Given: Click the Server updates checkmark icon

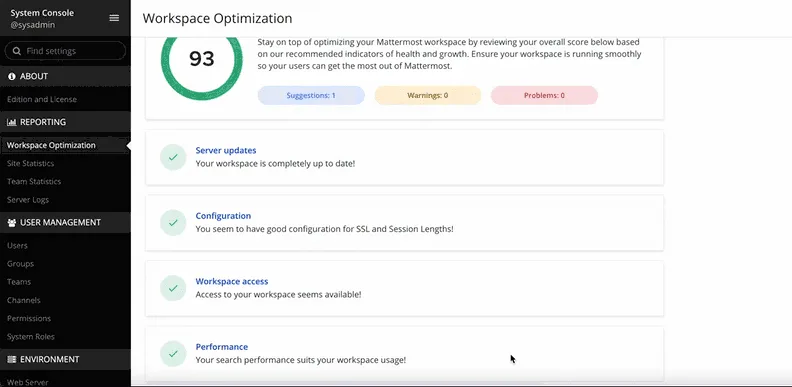Looking at the screenshot, I should pyautogui.click(x=173, y=157).
